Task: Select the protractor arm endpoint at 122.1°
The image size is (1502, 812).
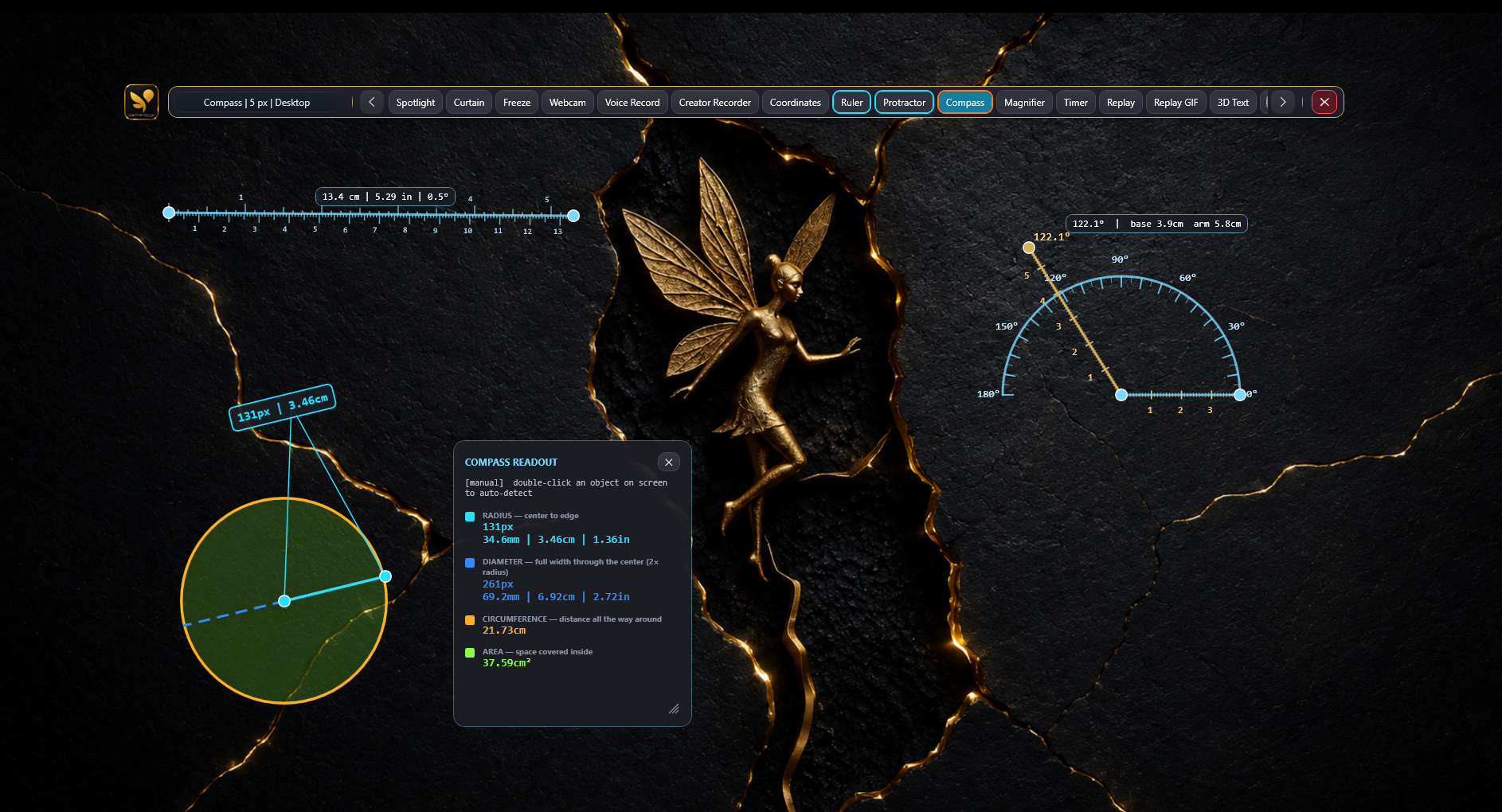Action: coord(1029,248)
